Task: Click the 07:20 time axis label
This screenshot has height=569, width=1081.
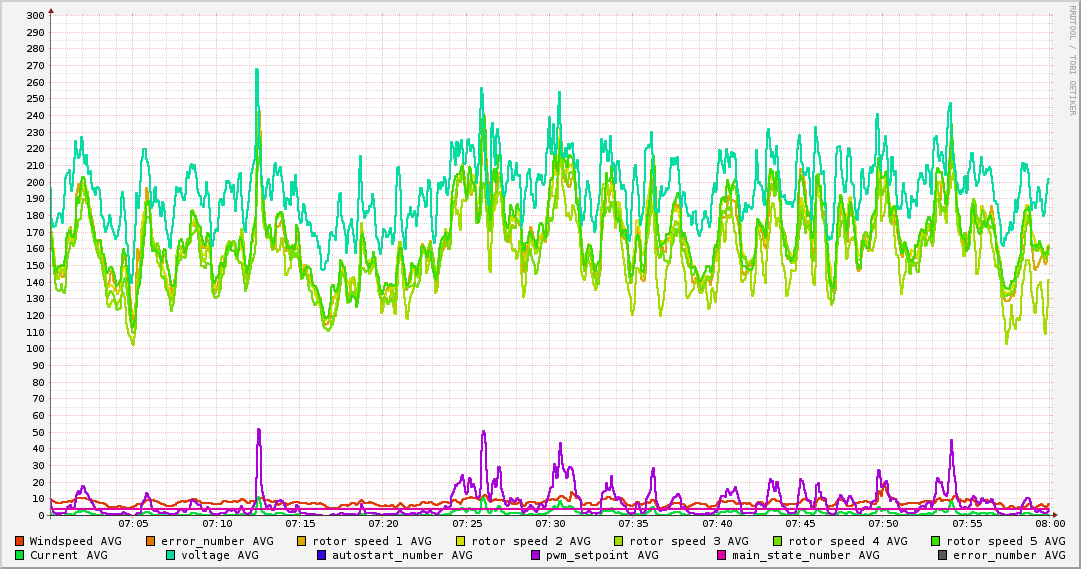Action: click(383, 524)
